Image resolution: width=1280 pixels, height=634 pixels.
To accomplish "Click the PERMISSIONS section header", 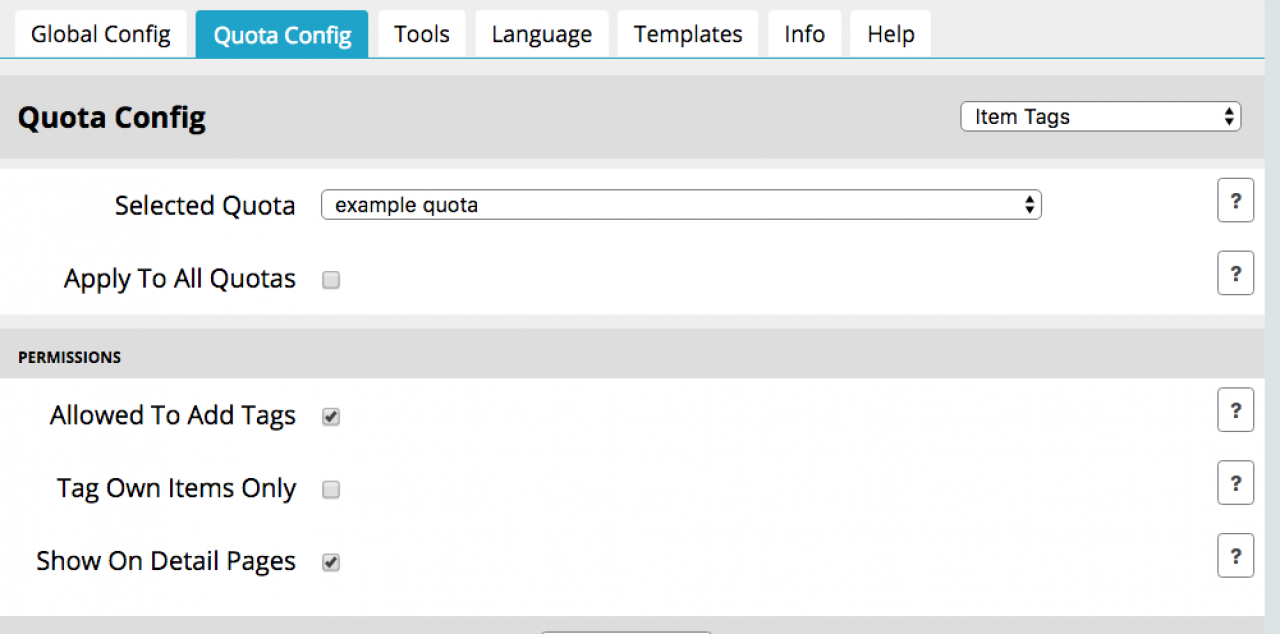I will click(x=70, y=357).
